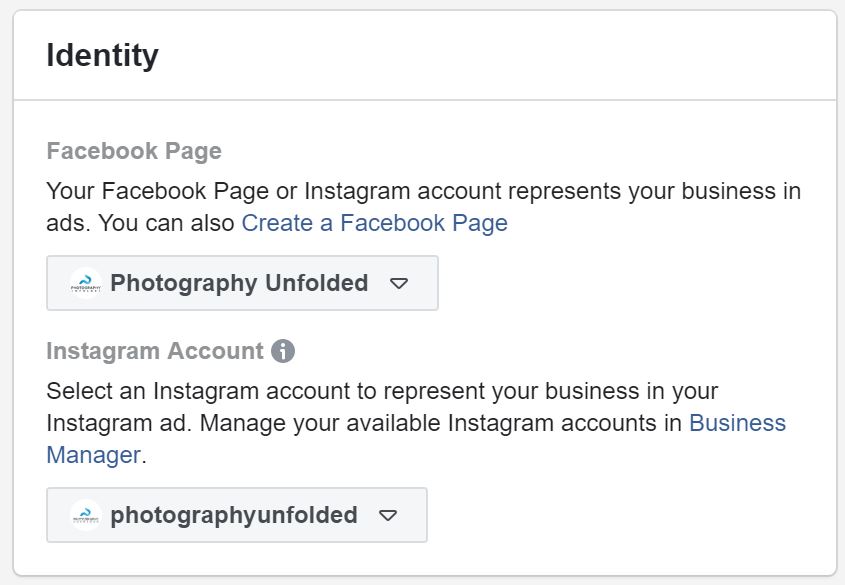Screen dimensions: 845x585
Task: Click the 'Photography Unfolded' name text
Action: coord(239,283)
